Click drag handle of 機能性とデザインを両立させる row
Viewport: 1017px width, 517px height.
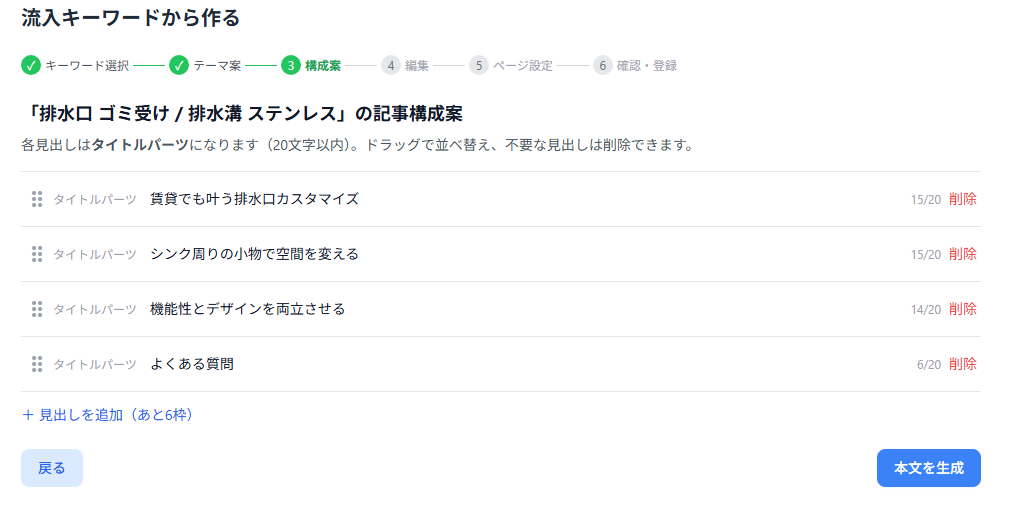point(37,309)
